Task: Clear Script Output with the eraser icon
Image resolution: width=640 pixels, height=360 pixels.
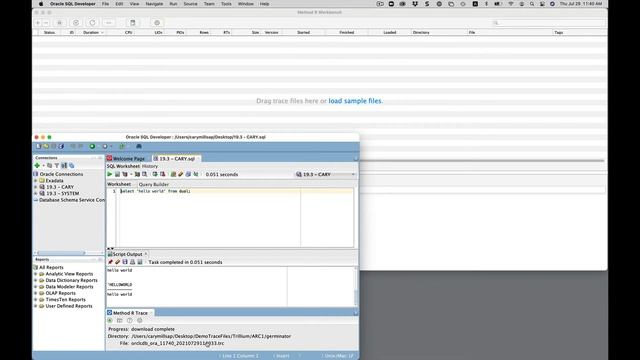Action: coord(118,262)
